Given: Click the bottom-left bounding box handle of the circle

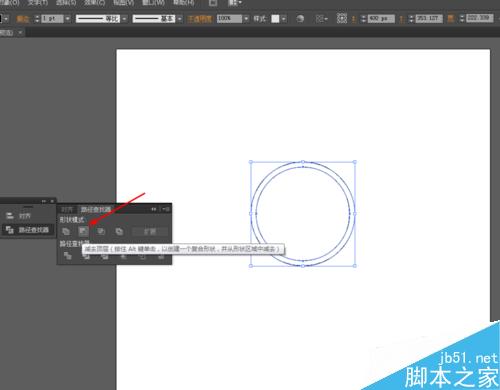Looking at the screenshot, I should 251,266.
